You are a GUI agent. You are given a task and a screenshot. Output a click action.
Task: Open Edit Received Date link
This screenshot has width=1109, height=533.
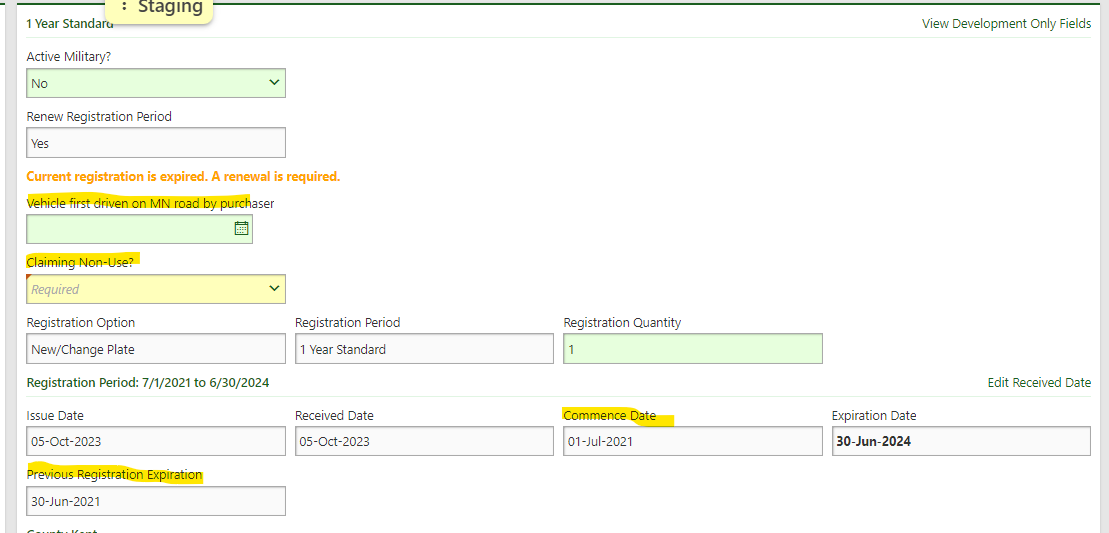click(x=1038, y=382)
